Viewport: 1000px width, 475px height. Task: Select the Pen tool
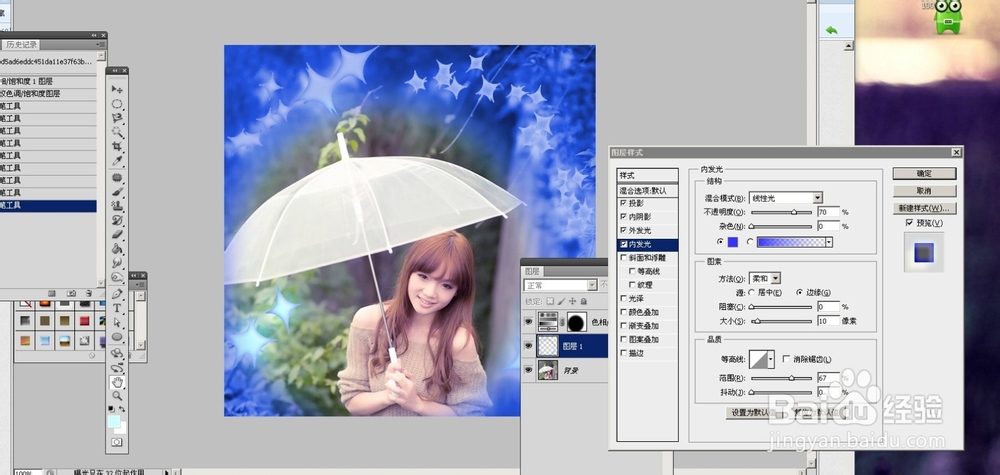coord(117,294)
